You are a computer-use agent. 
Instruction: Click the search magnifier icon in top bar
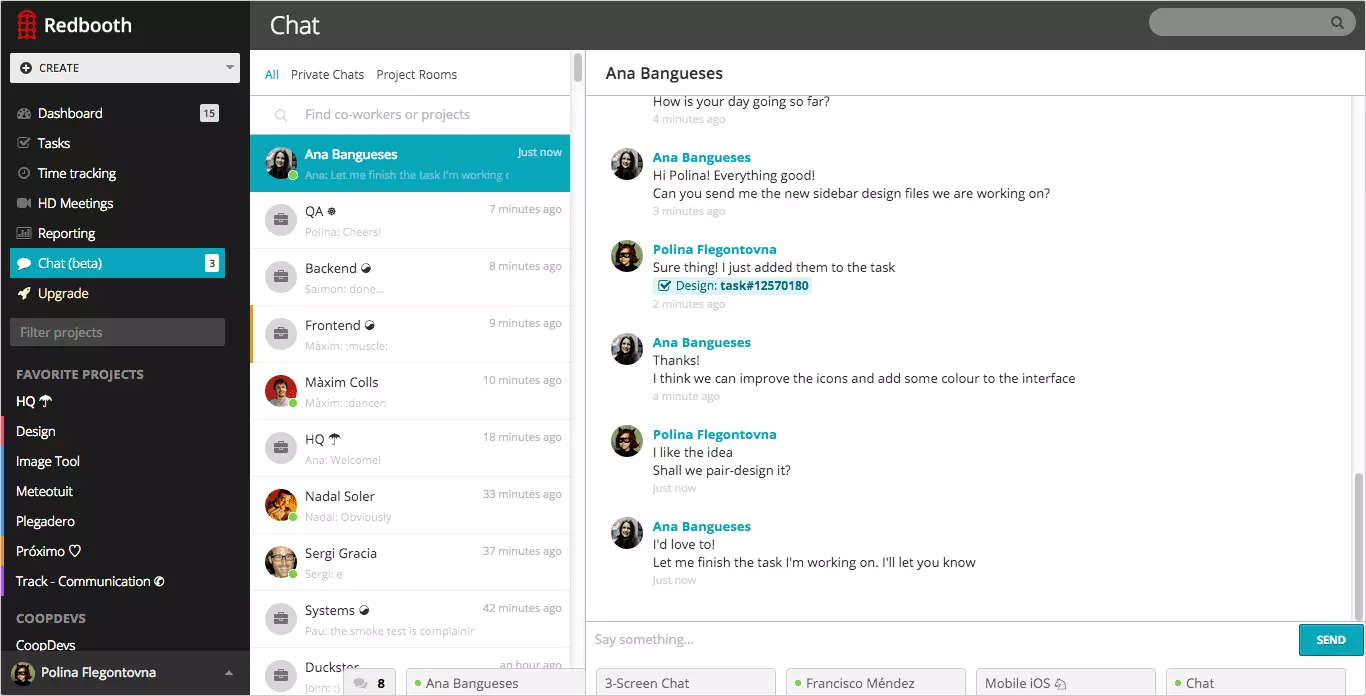coord(1337,23)
